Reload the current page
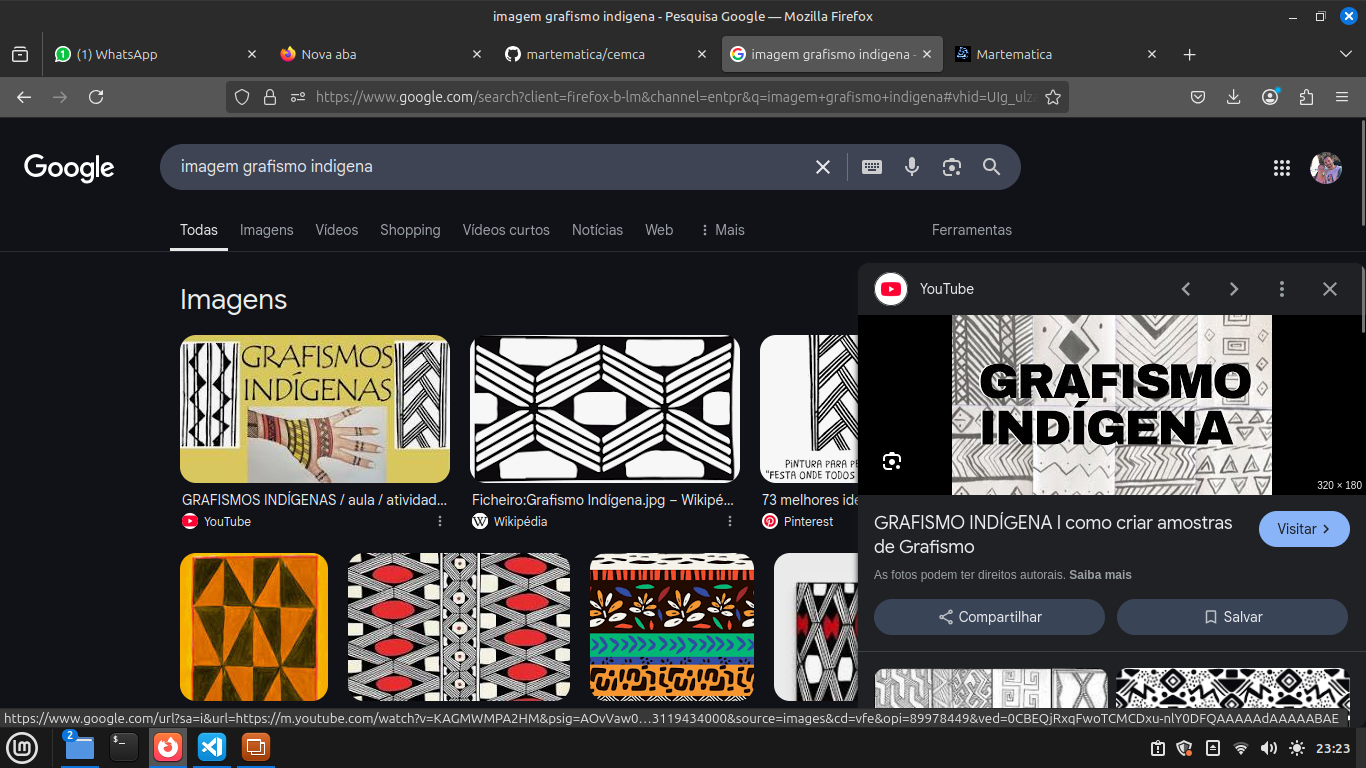 pos(96,97)
